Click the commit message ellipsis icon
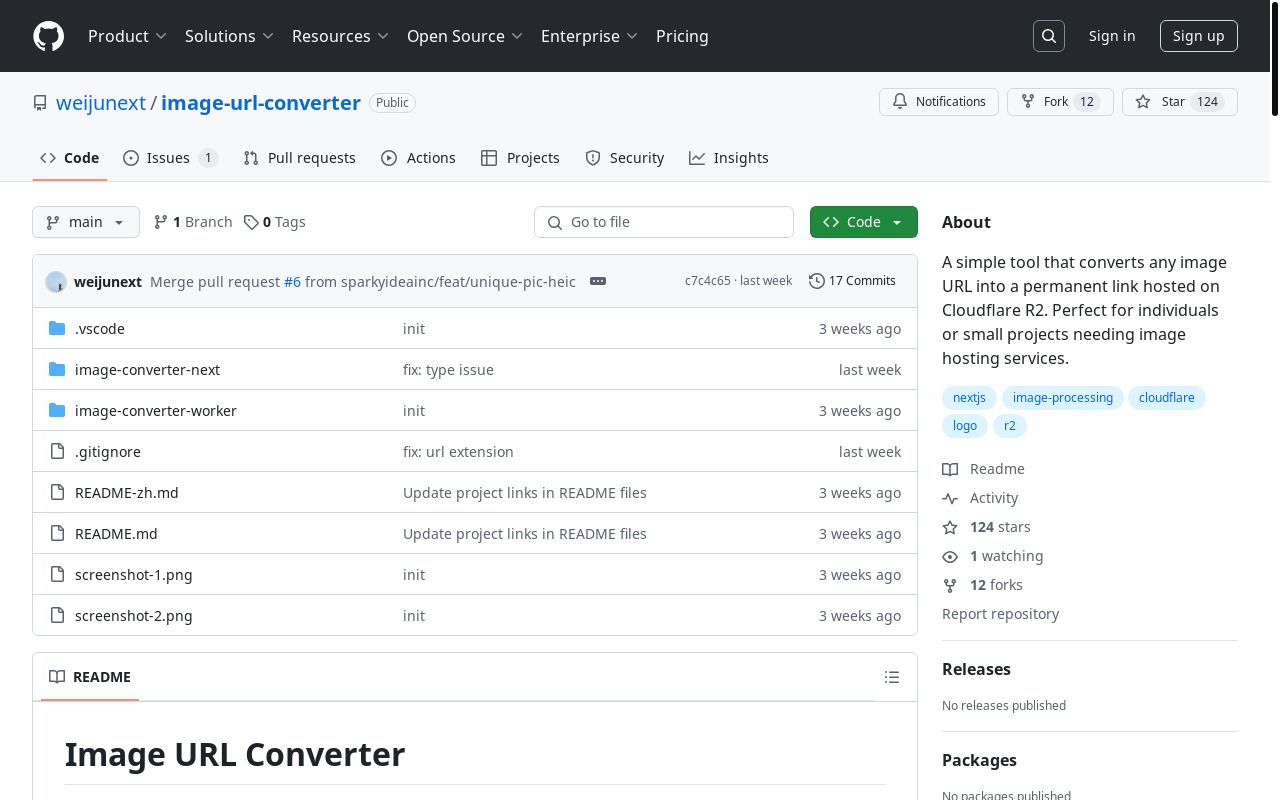The height and width of the screenshot is (800, 1280). pyautogui.click(x=598, y=281)
